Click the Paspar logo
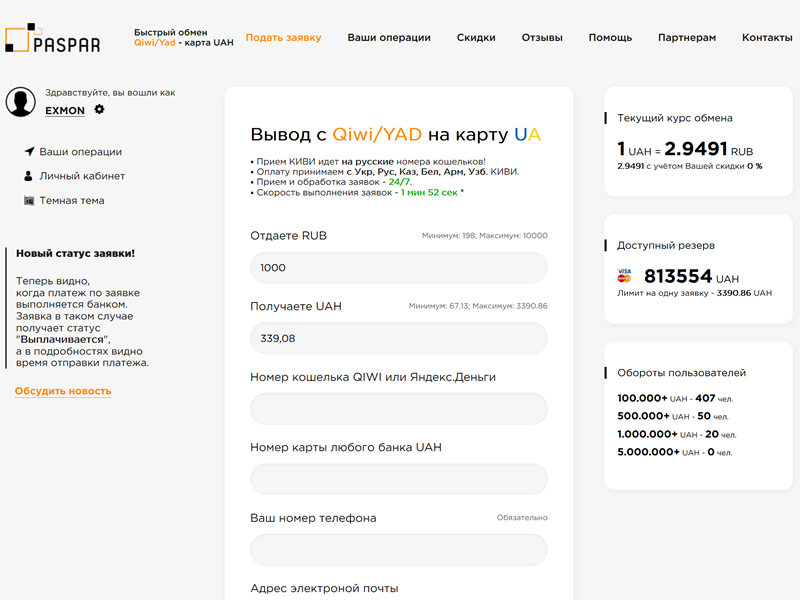This screenshot has width=800, height=600. (x=53, y=38)
